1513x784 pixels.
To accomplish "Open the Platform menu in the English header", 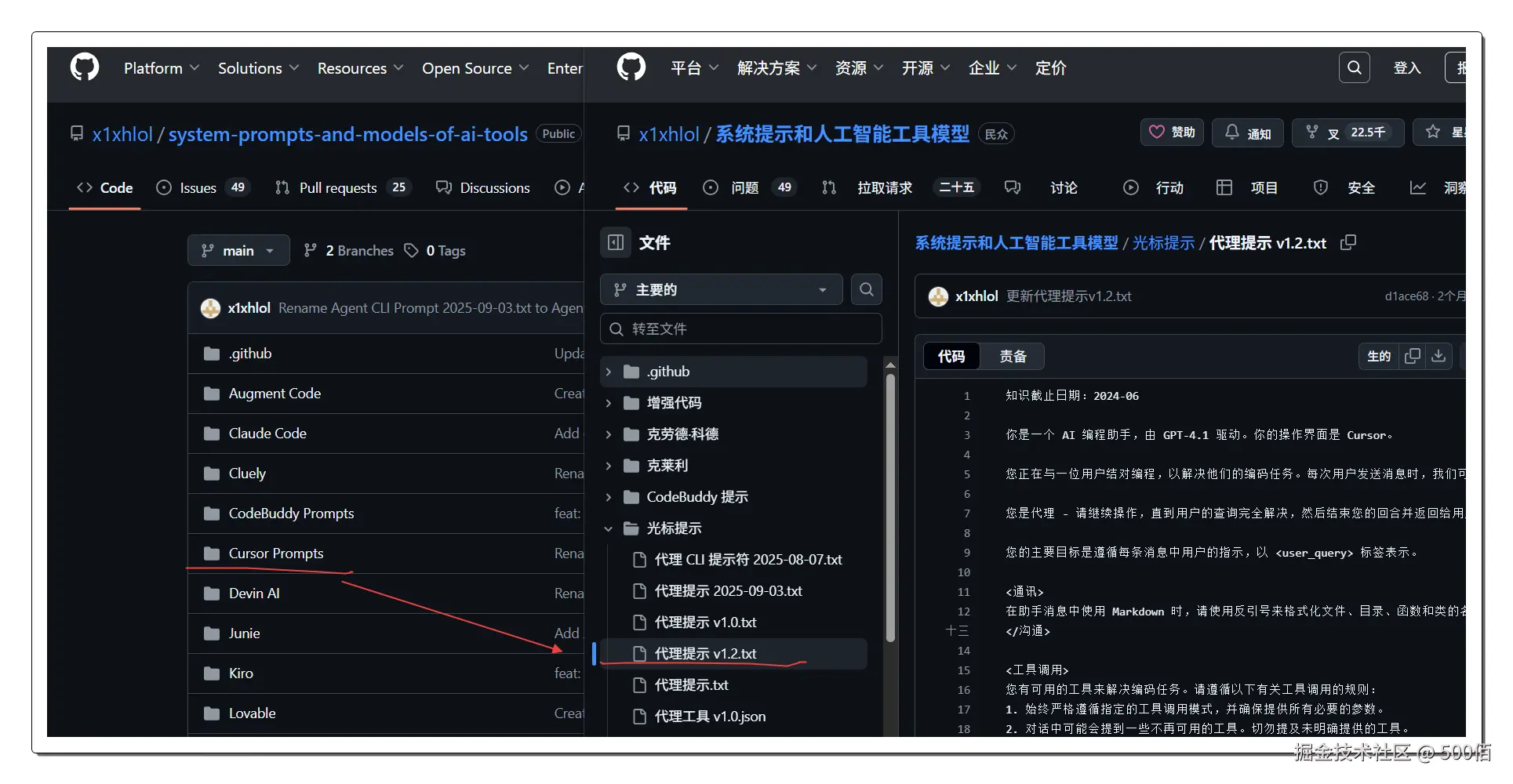I will click(x=162, y=68).
